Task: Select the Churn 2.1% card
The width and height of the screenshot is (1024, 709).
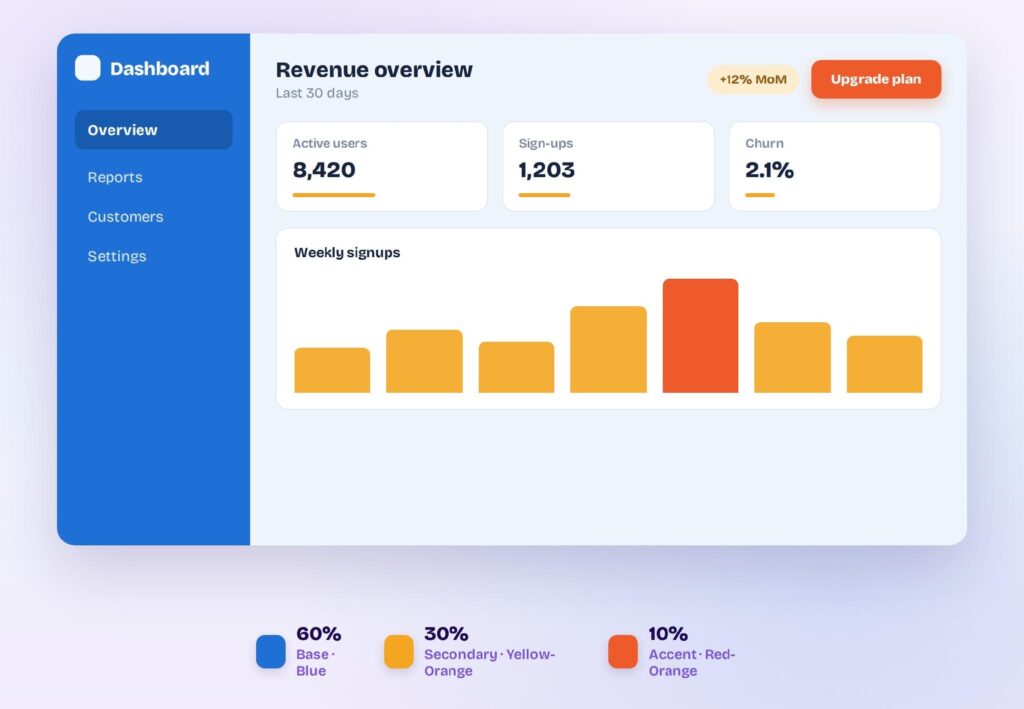Action: [835, 166]
